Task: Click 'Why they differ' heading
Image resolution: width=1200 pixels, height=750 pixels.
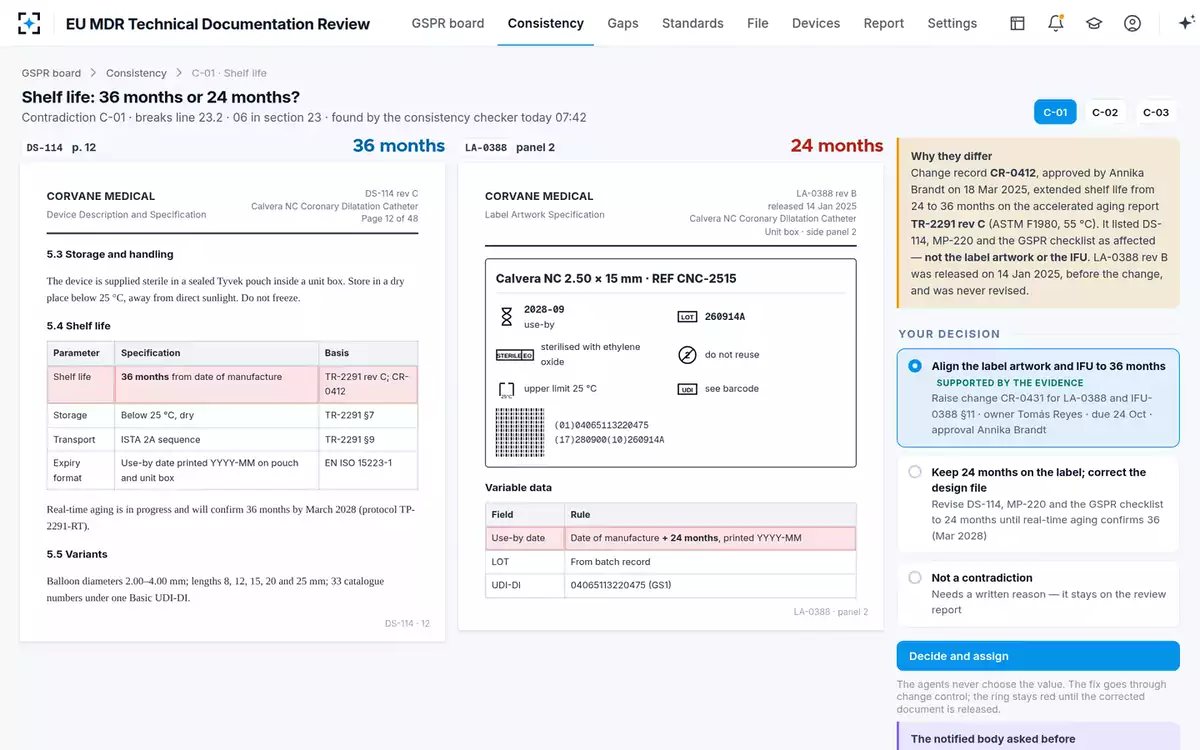Action: pos(951,157)
